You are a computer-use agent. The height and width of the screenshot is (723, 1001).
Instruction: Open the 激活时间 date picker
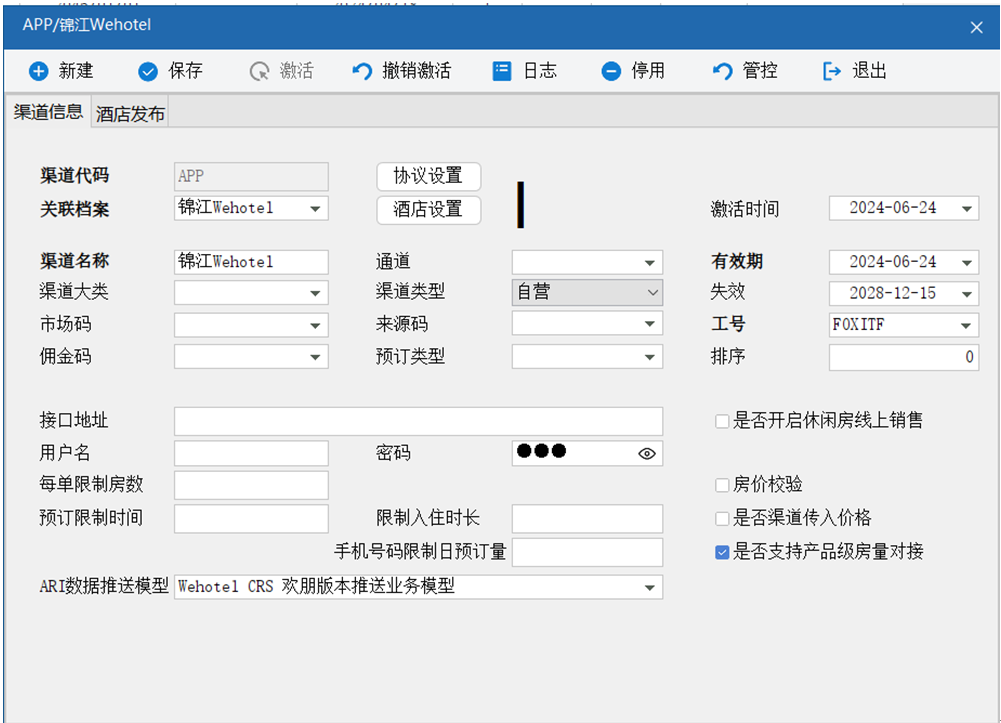(x=967, y=209)
